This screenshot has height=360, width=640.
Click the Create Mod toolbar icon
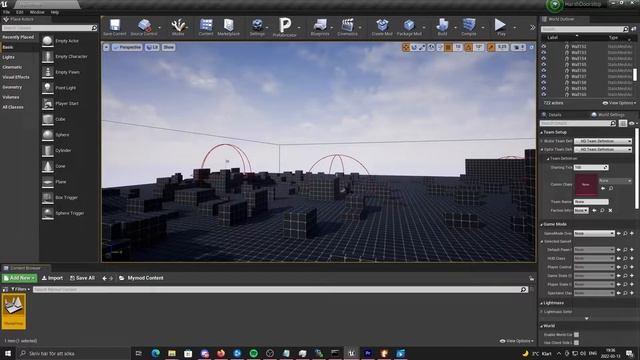coord(382,27)
